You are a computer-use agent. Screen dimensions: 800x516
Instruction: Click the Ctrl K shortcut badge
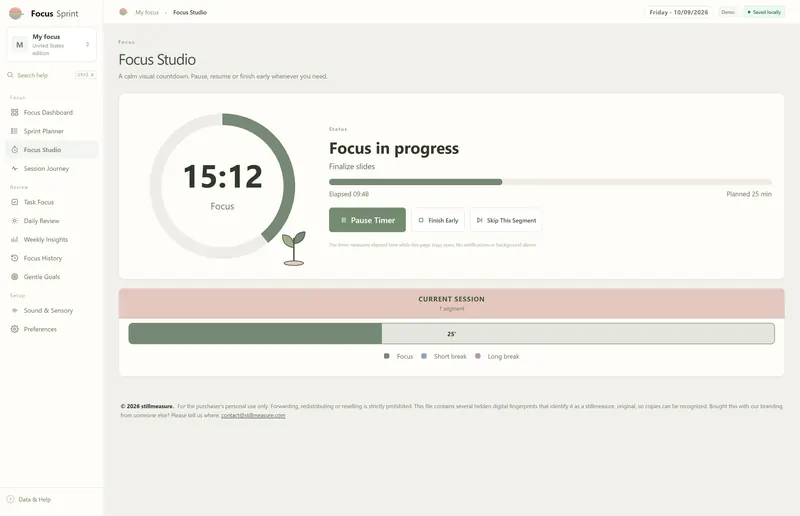pyautogui.click(x=86, y=75)
